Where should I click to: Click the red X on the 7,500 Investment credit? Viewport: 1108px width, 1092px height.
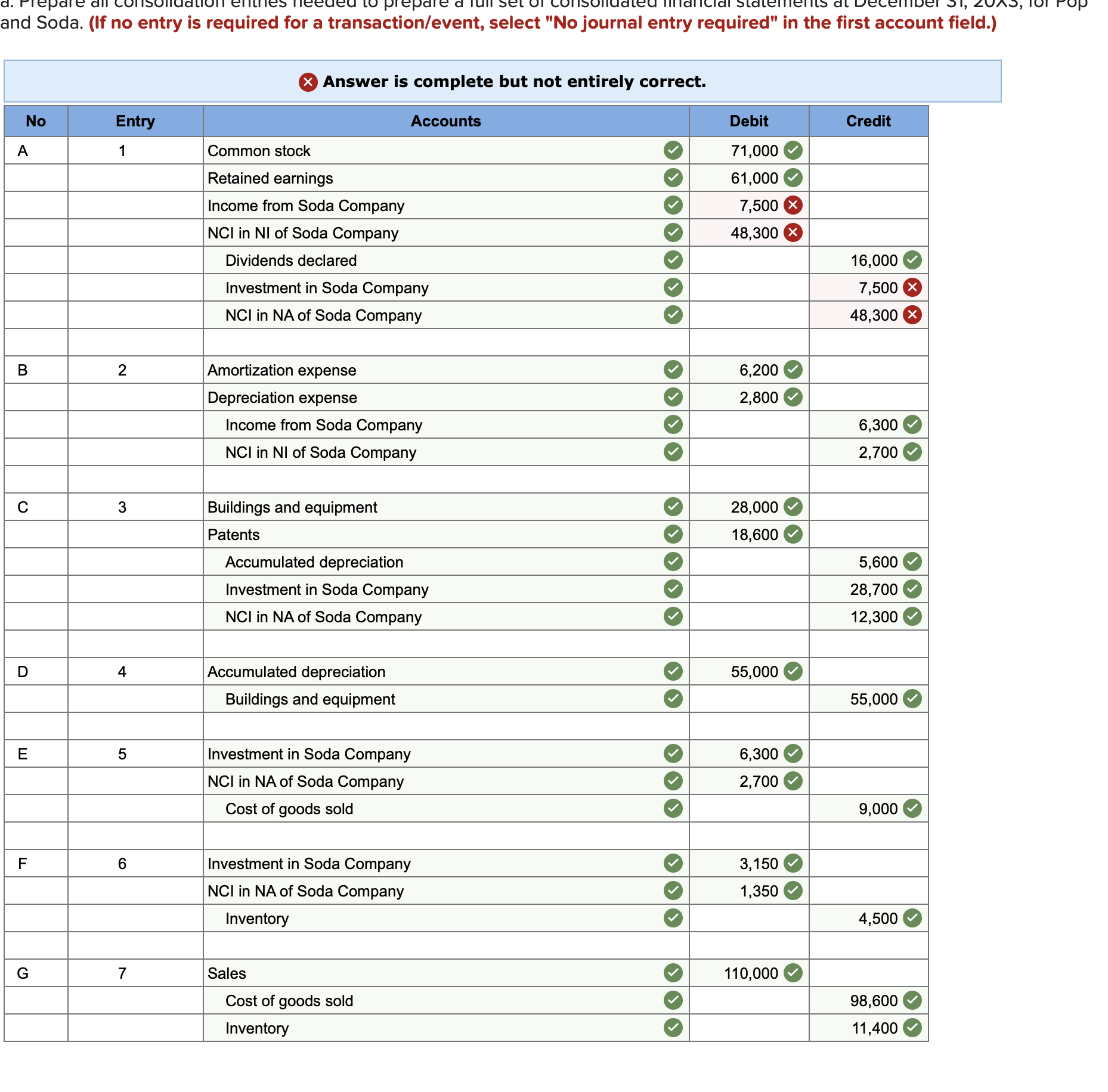point(911,287)
